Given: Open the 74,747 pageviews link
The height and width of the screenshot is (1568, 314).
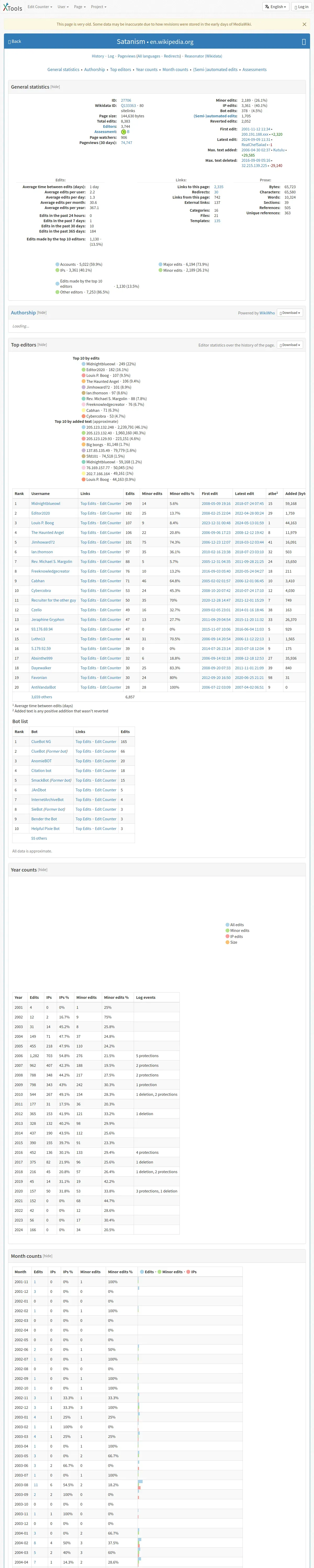Looking at the screenshot, I should coord(126,142).
